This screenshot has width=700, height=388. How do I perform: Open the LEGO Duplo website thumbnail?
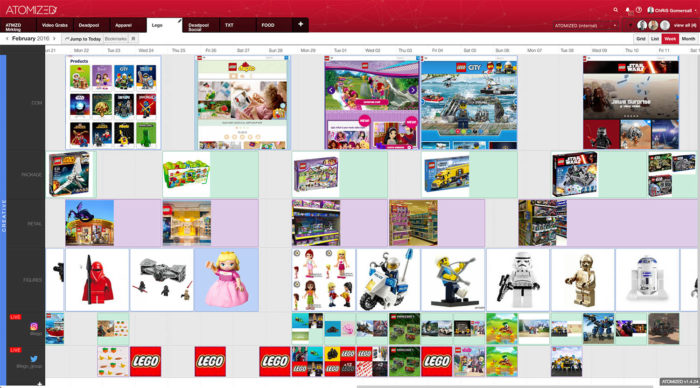pyautogui.click(x=242, y=102)
